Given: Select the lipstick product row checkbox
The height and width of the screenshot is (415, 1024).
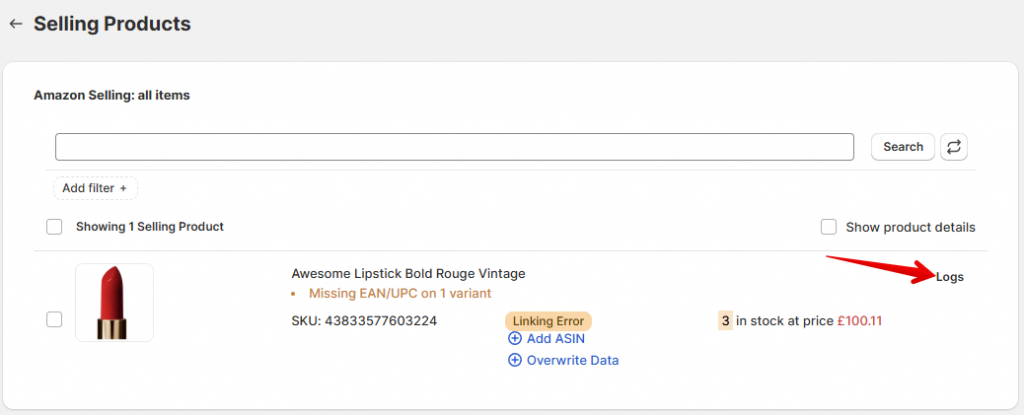Looking at the screenshot, I should [x=55, y=319].
